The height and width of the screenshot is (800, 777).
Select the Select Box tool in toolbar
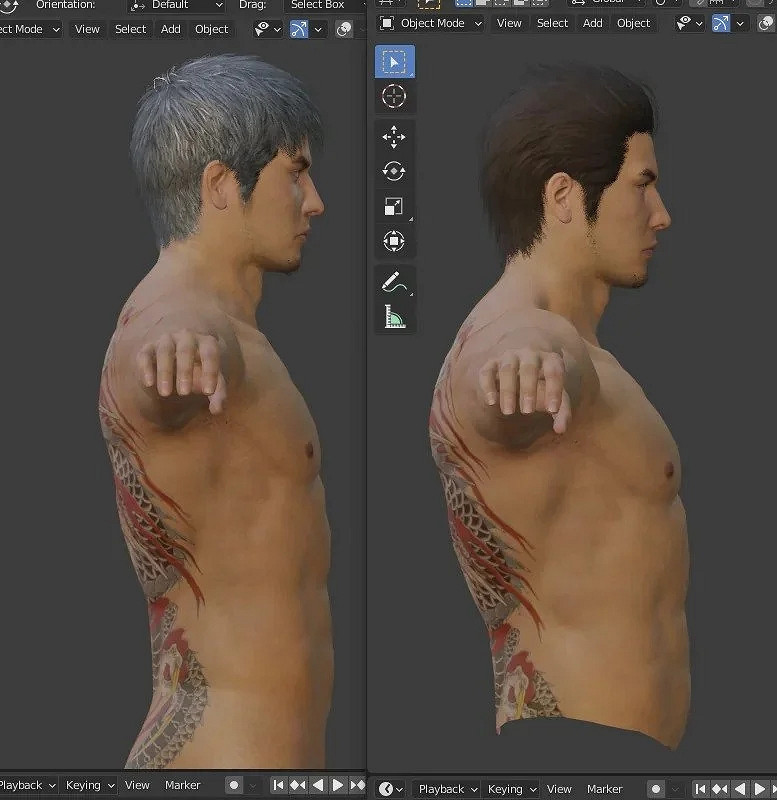394,62
